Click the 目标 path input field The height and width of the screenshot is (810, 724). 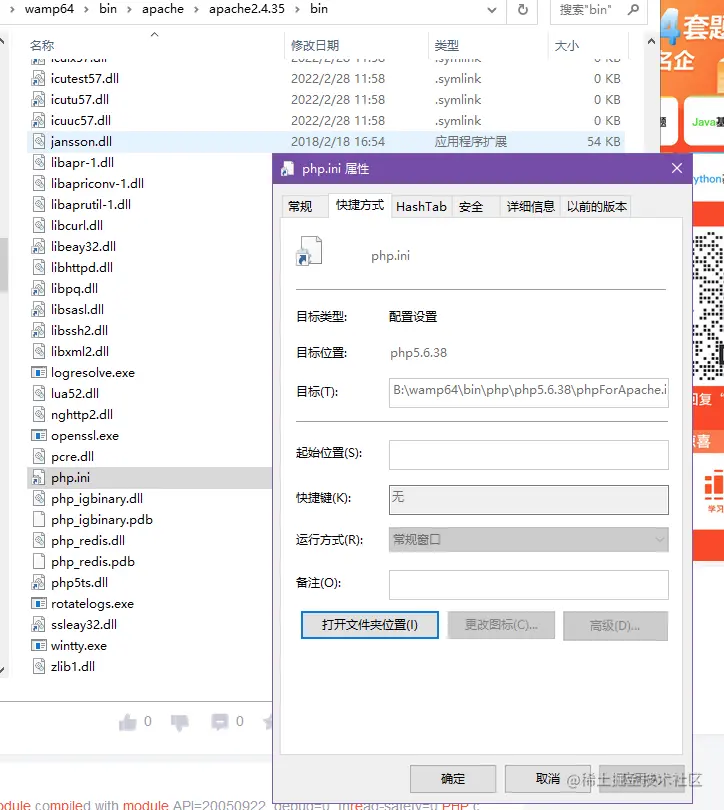click(528, 393)
